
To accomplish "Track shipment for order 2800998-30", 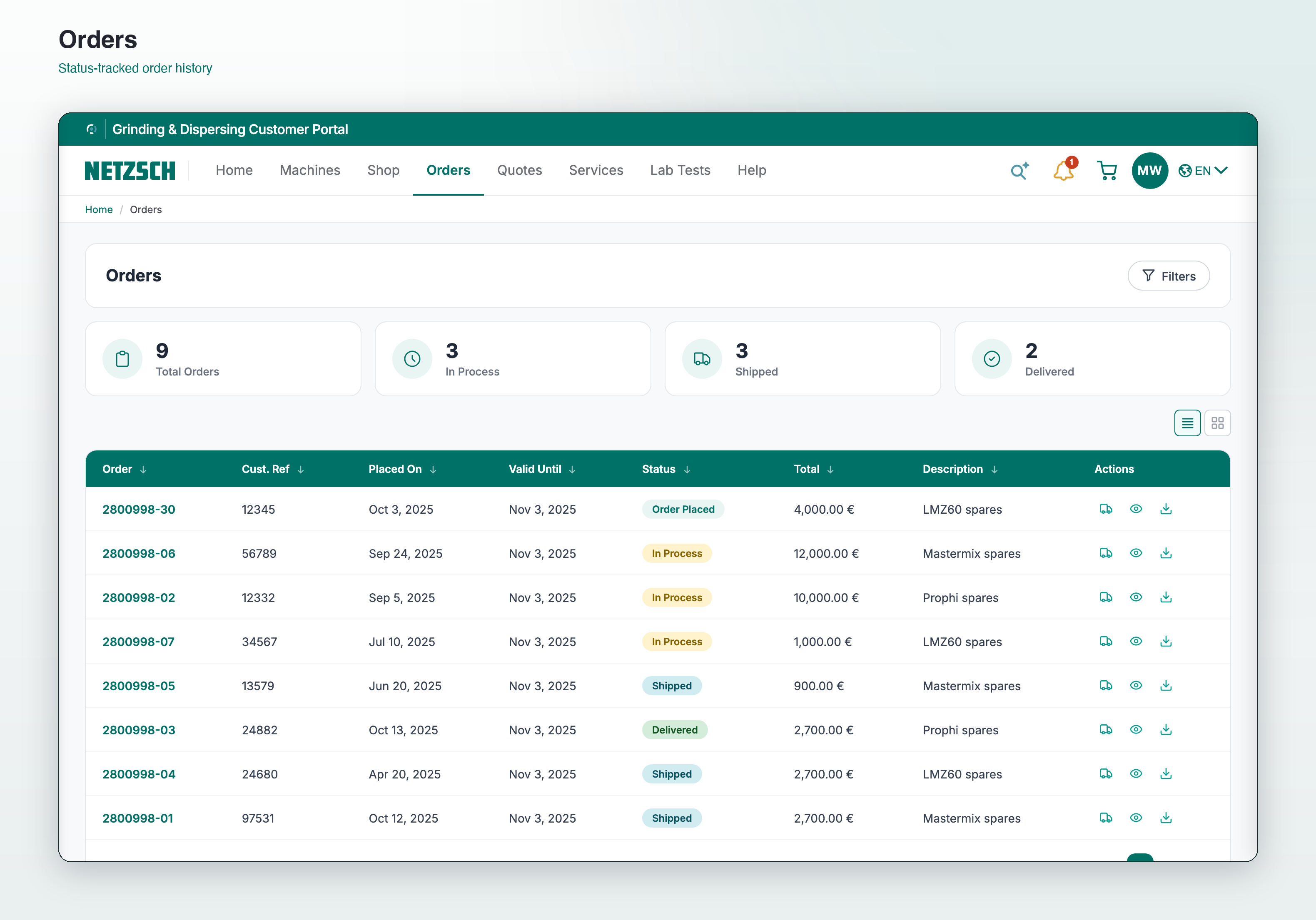I will point(1106,509).
